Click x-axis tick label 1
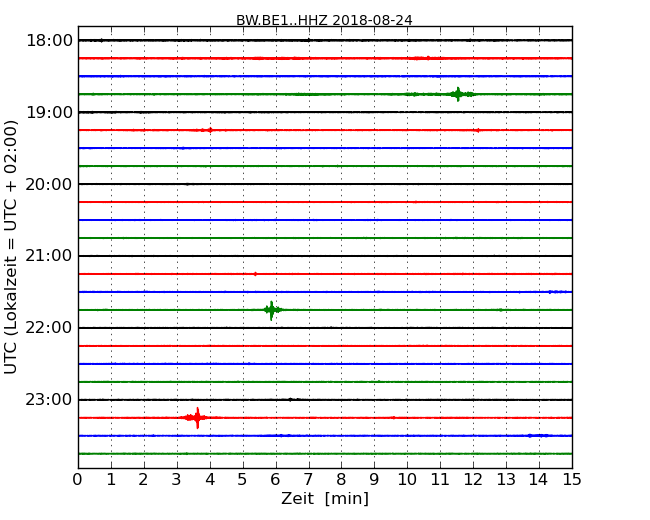Screen dimensions: 650x520 coord(111,480)
